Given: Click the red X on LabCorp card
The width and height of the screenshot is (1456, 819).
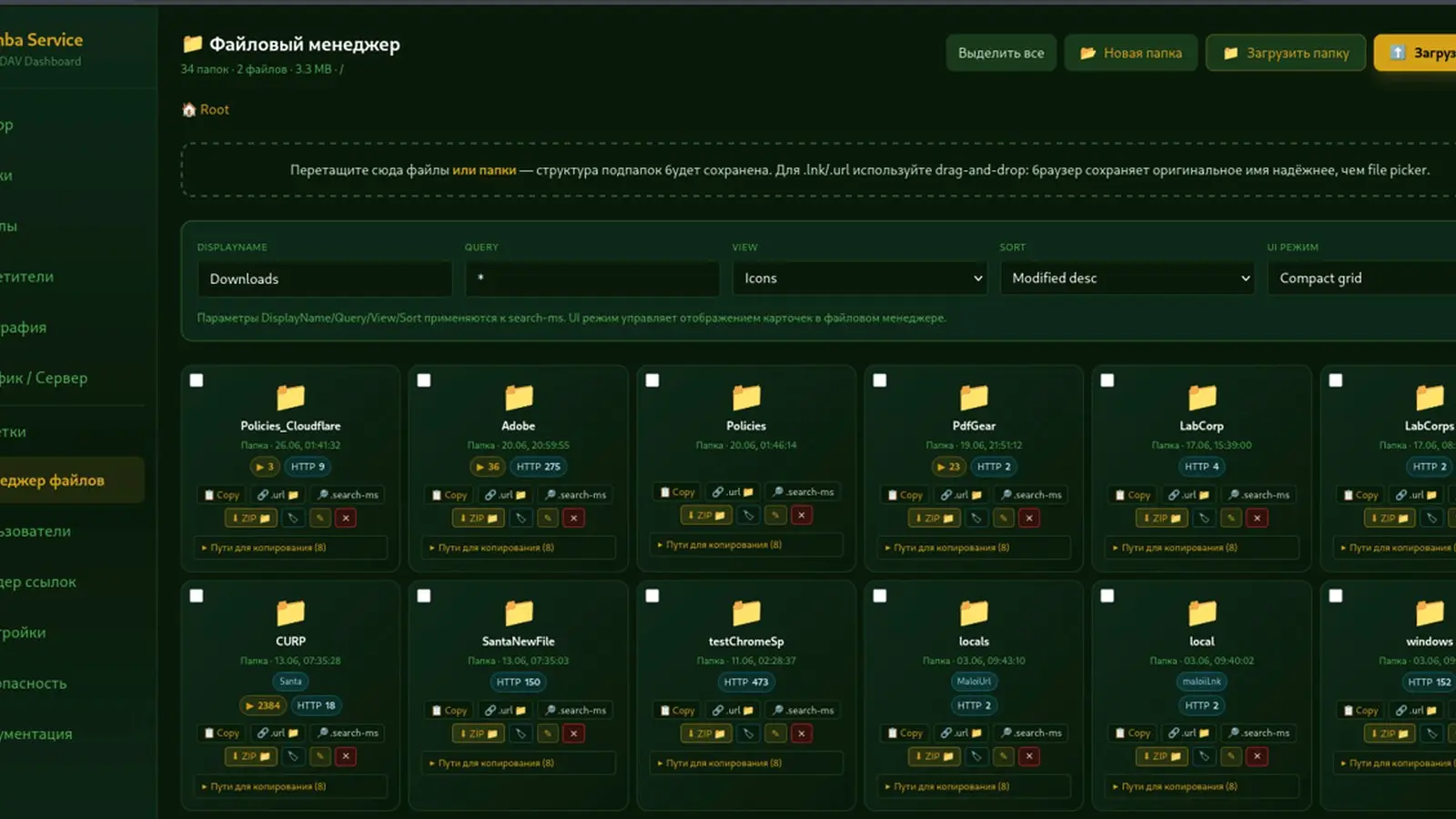Looking at the screenshot, I should (1257, 518).
